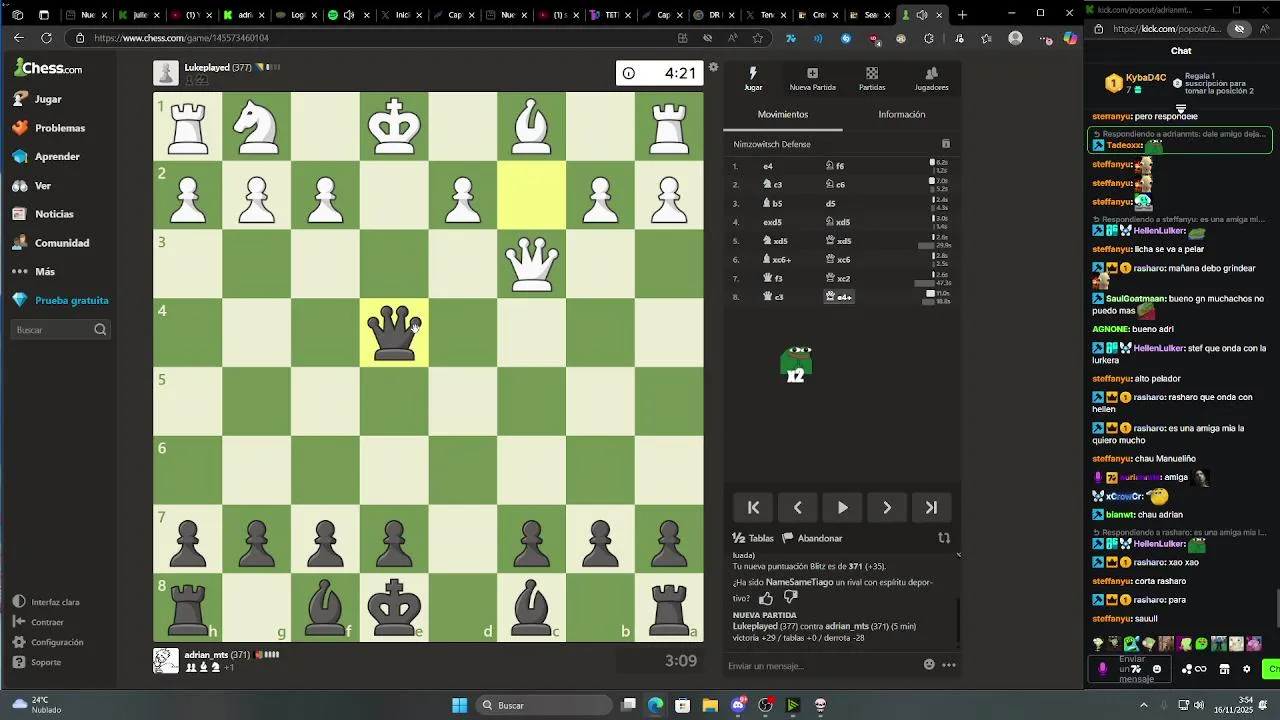The height and width of the screenshot is (720, 1280).
Task: Open File Explorer from the taskbar
Action: point(710,705)
